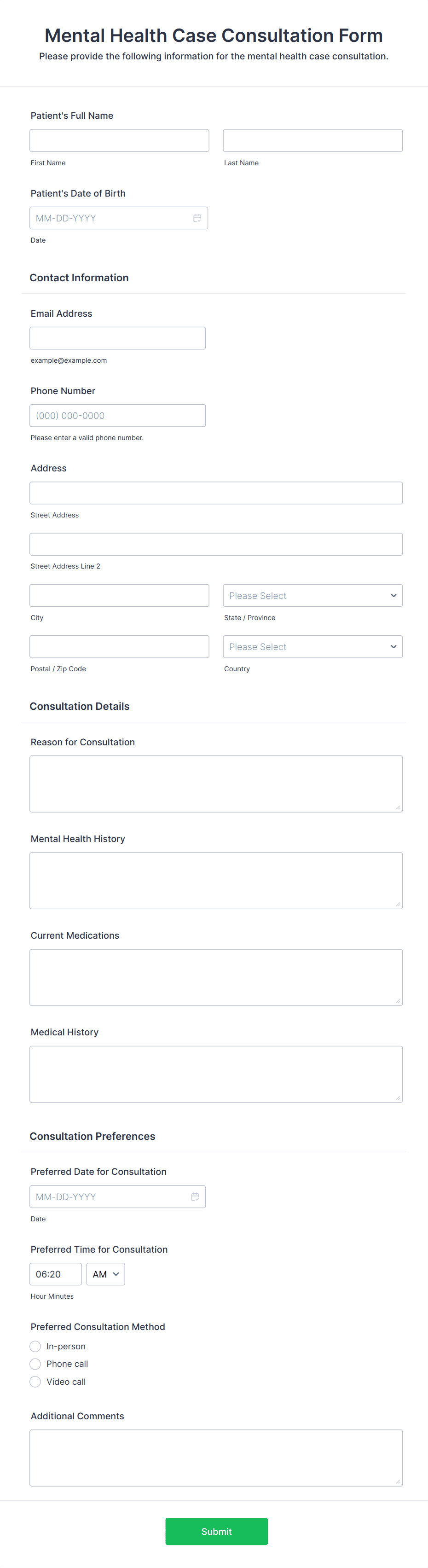Click the Street Address field

pos(215,493)
